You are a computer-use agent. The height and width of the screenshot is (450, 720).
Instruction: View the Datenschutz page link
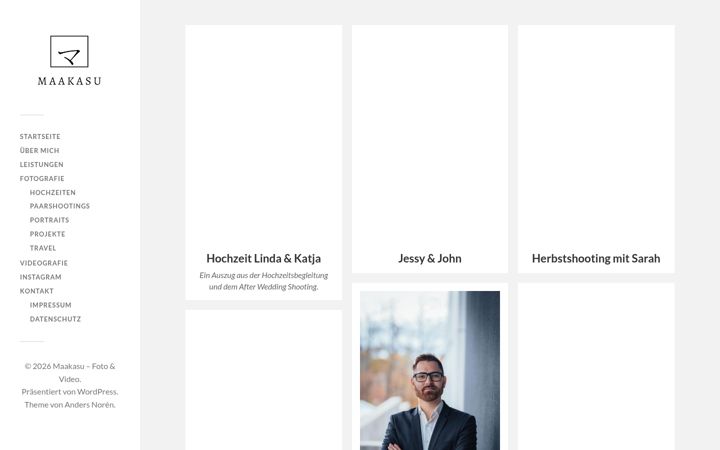[x=56, y=319]
